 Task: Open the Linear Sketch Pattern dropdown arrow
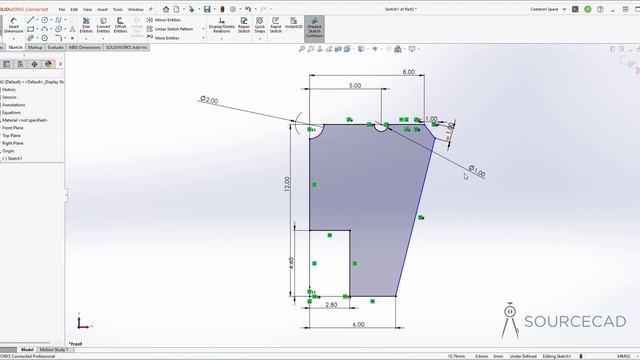click(x=203, y=29)
